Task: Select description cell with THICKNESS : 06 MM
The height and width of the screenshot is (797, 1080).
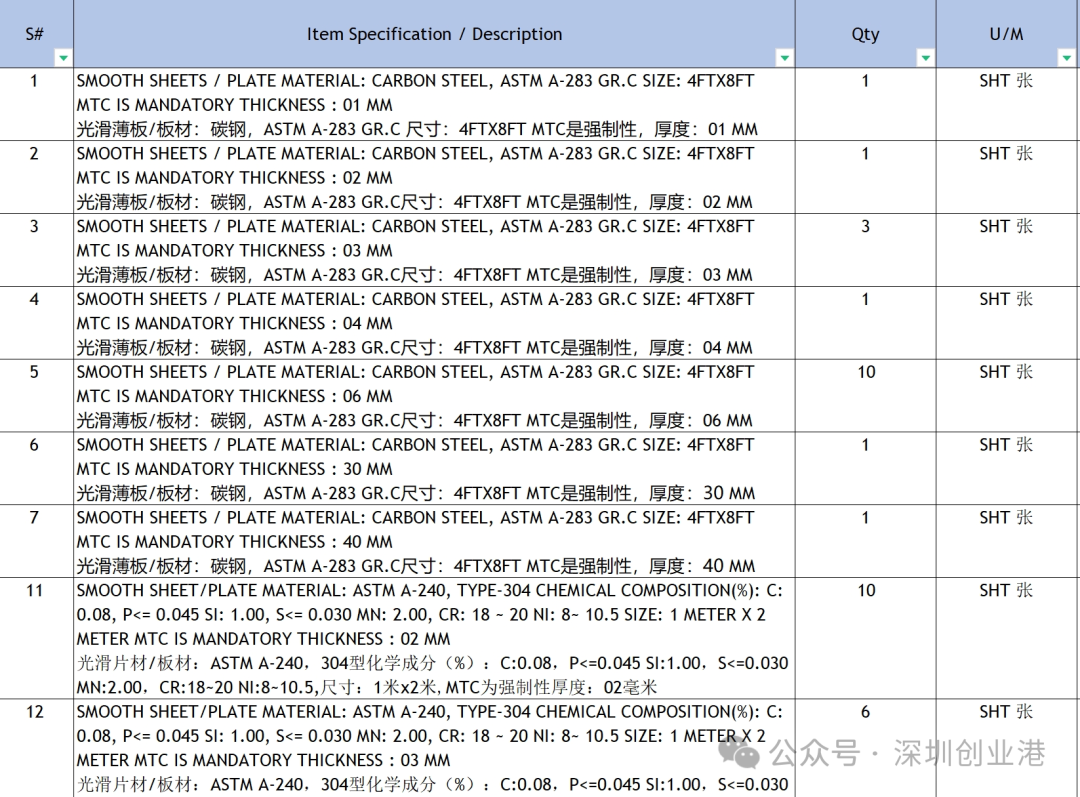Action: coord(434,395)
